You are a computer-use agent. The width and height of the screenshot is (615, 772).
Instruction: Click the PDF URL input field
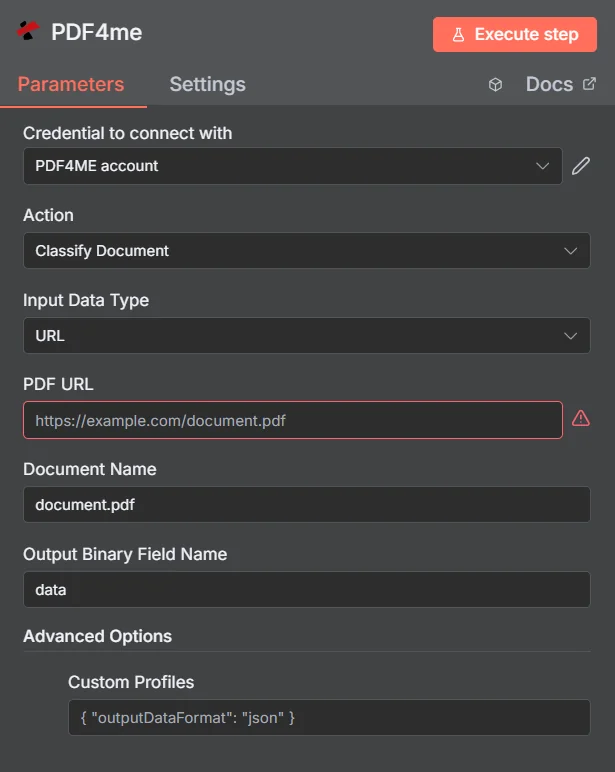point(292,420)
